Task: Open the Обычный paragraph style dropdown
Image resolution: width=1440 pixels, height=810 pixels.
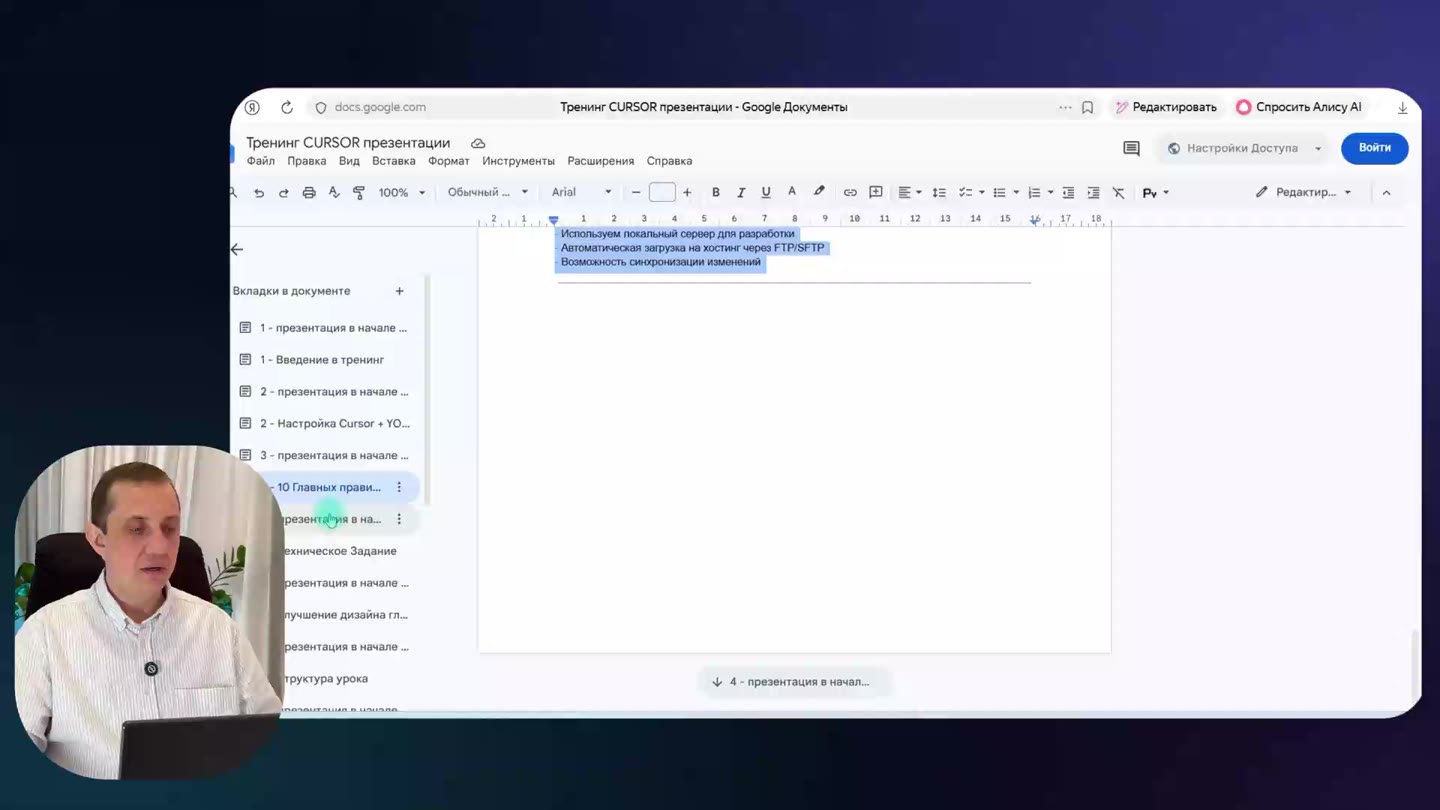Action: [488, 193]
